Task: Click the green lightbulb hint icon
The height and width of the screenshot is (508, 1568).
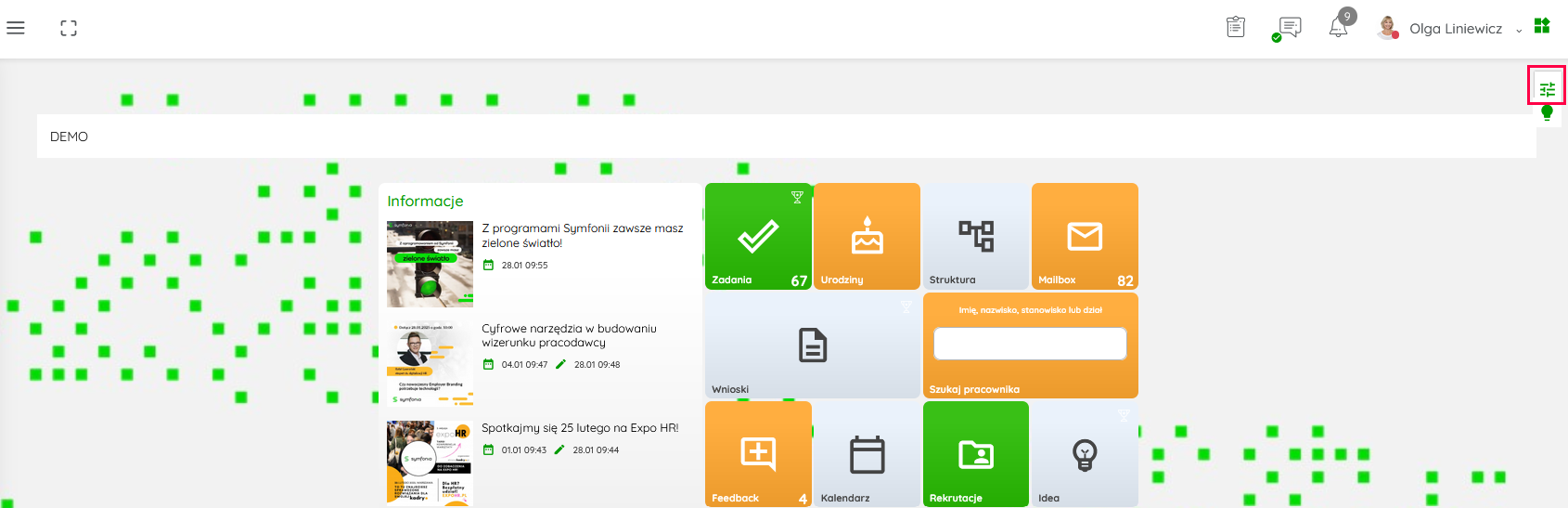Action: tap(1547, 113)
